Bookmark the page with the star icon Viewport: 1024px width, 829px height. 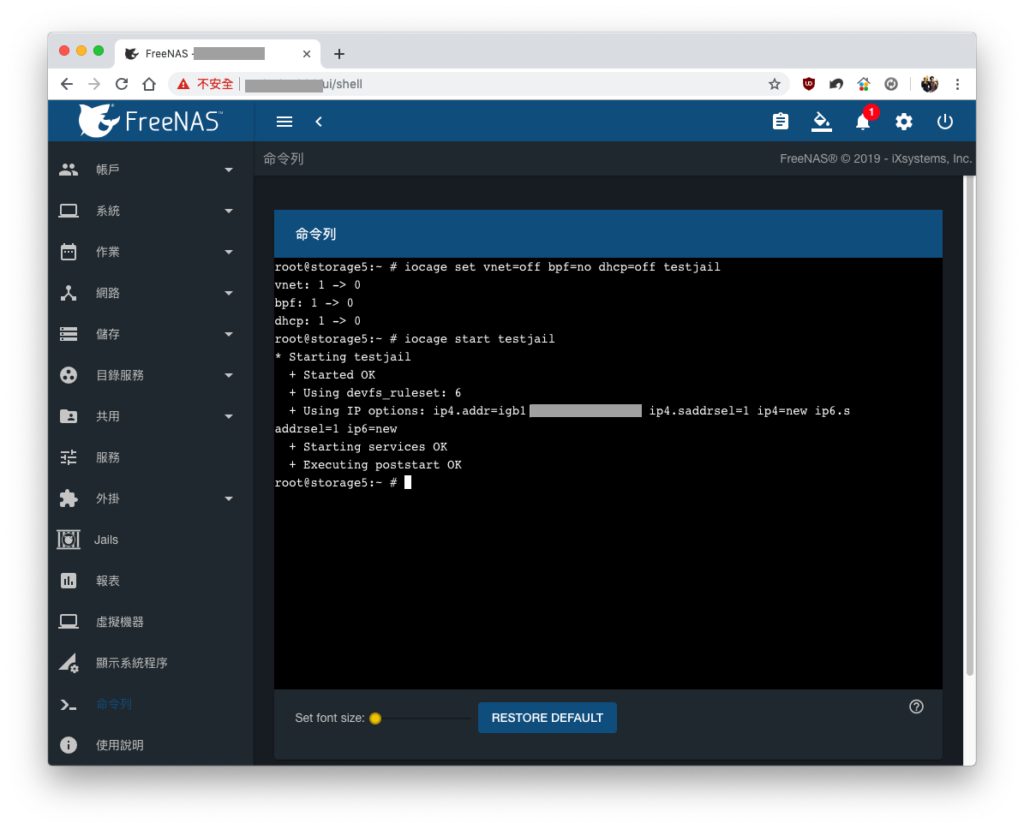774,84
